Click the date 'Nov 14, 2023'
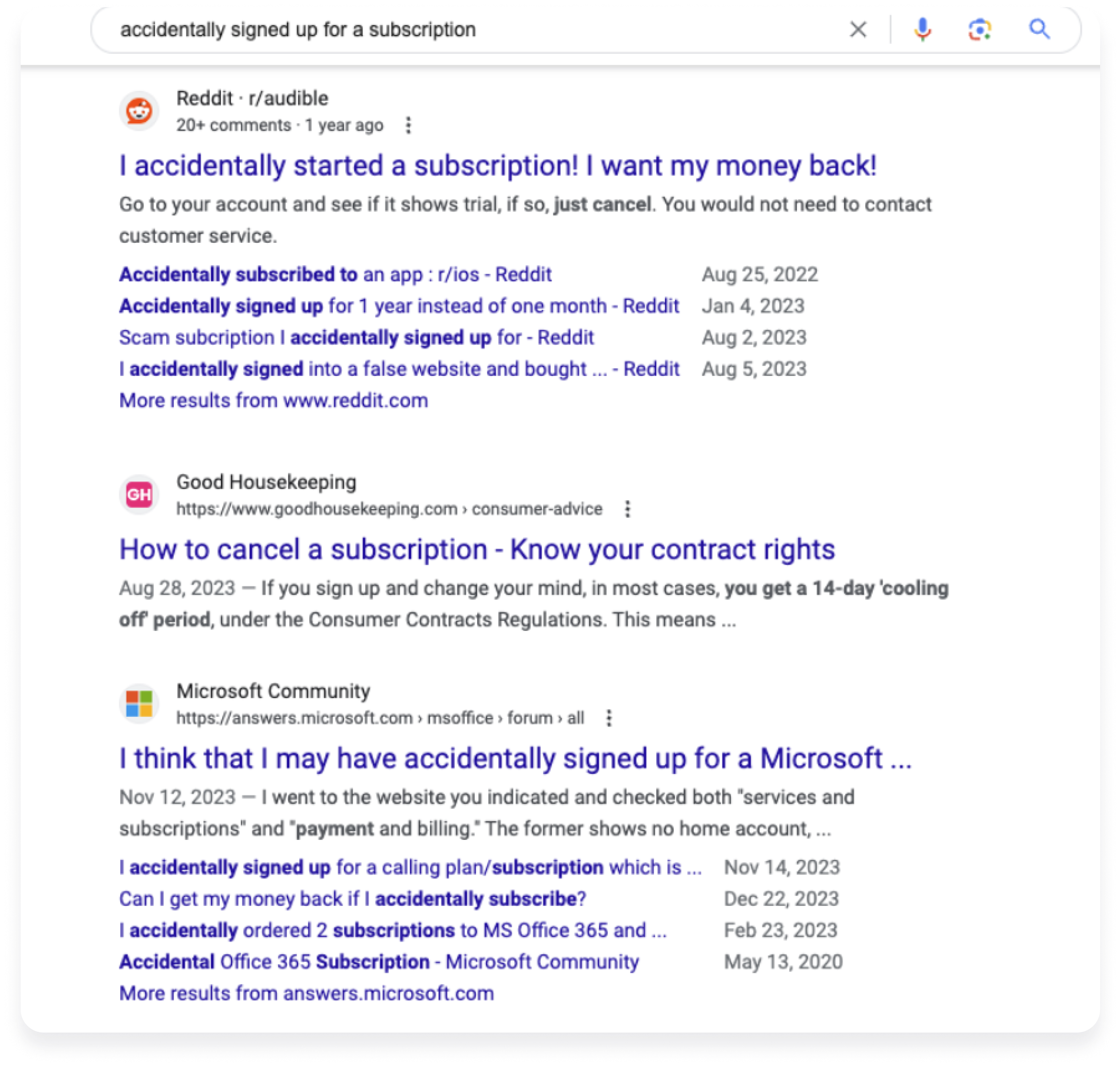 (781, 867)
